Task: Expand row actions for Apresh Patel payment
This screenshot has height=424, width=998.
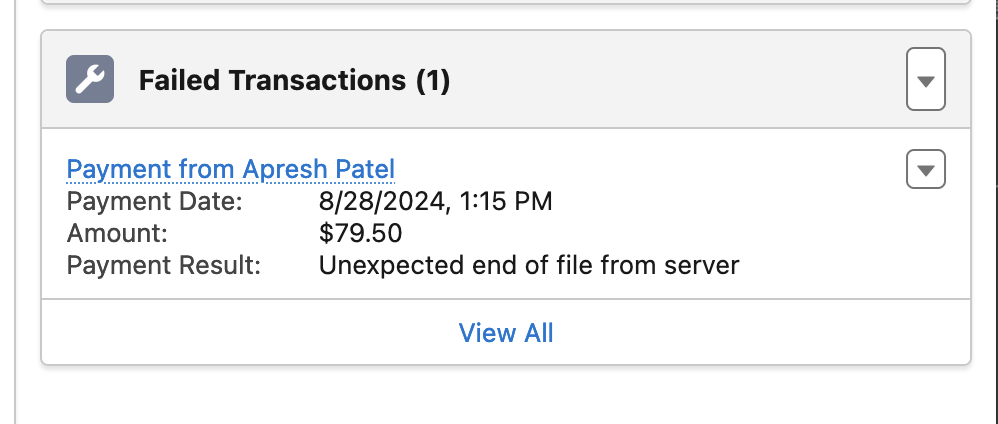Action: click(925, 170)
